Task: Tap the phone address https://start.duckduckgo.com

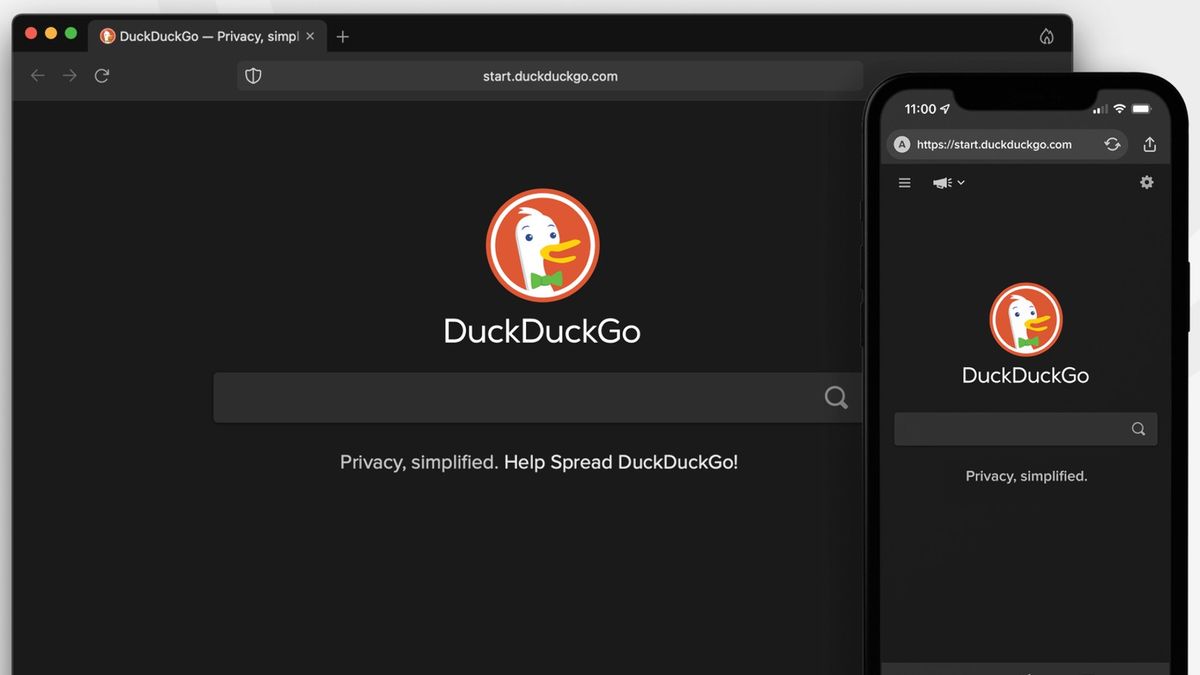Action: point(994,144)
